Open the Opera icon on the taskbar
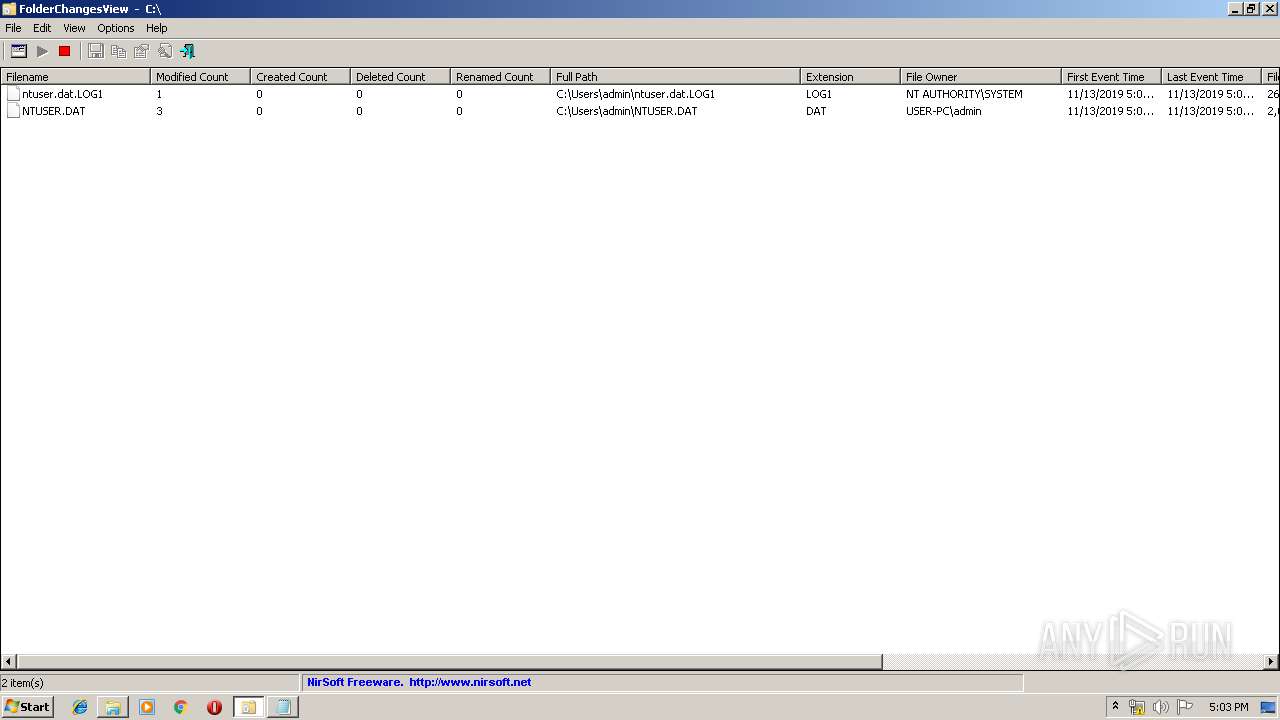The width and height of the screenshot is (1280, 720). click(214, 707)
